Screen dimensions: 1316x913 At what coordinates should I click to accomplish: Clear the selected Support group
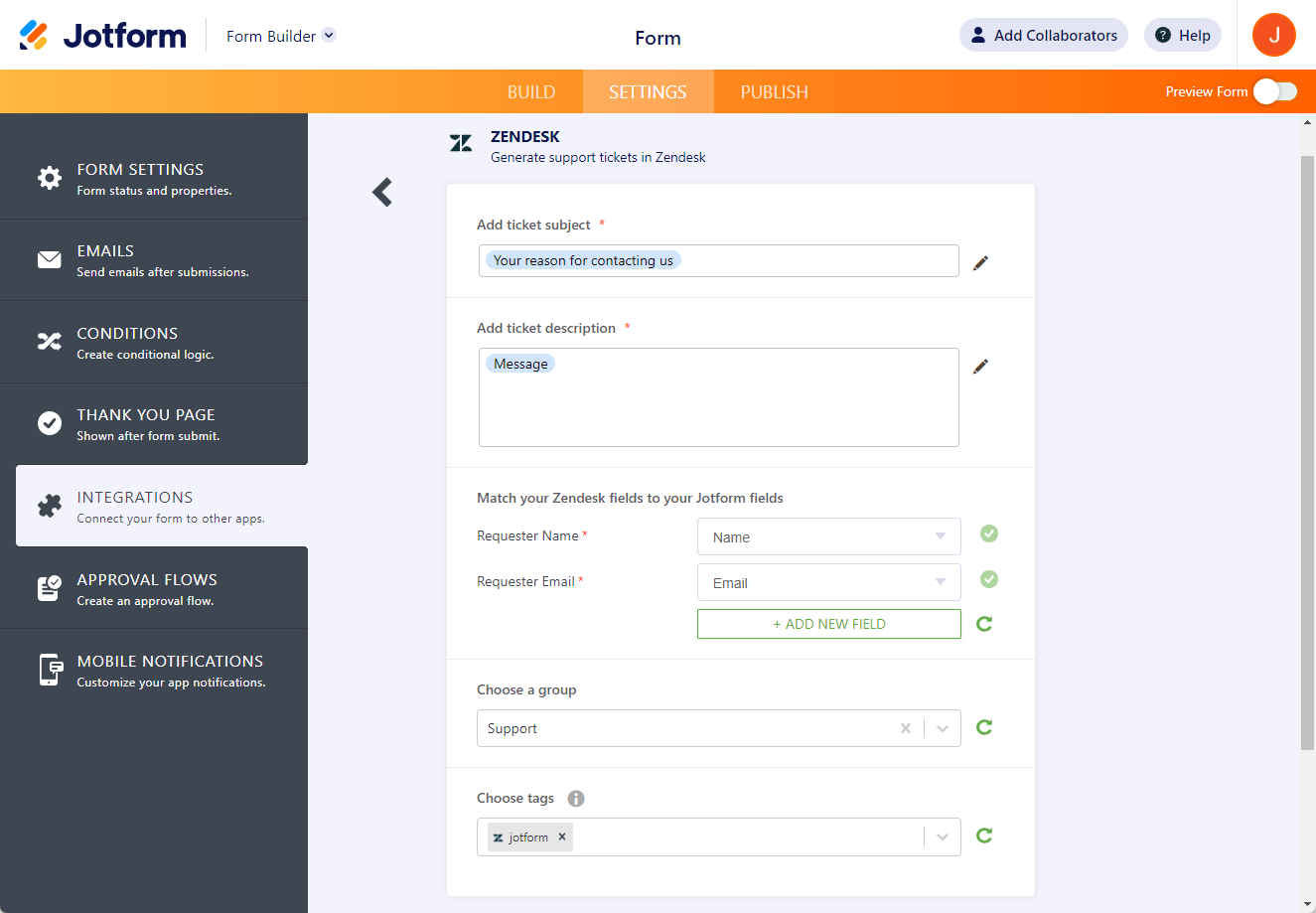[906, 728]
